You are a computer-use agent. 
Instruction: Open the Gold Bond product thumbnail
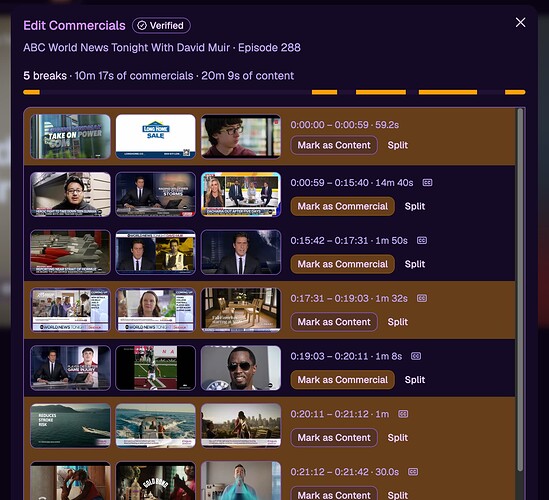point(155,481)
